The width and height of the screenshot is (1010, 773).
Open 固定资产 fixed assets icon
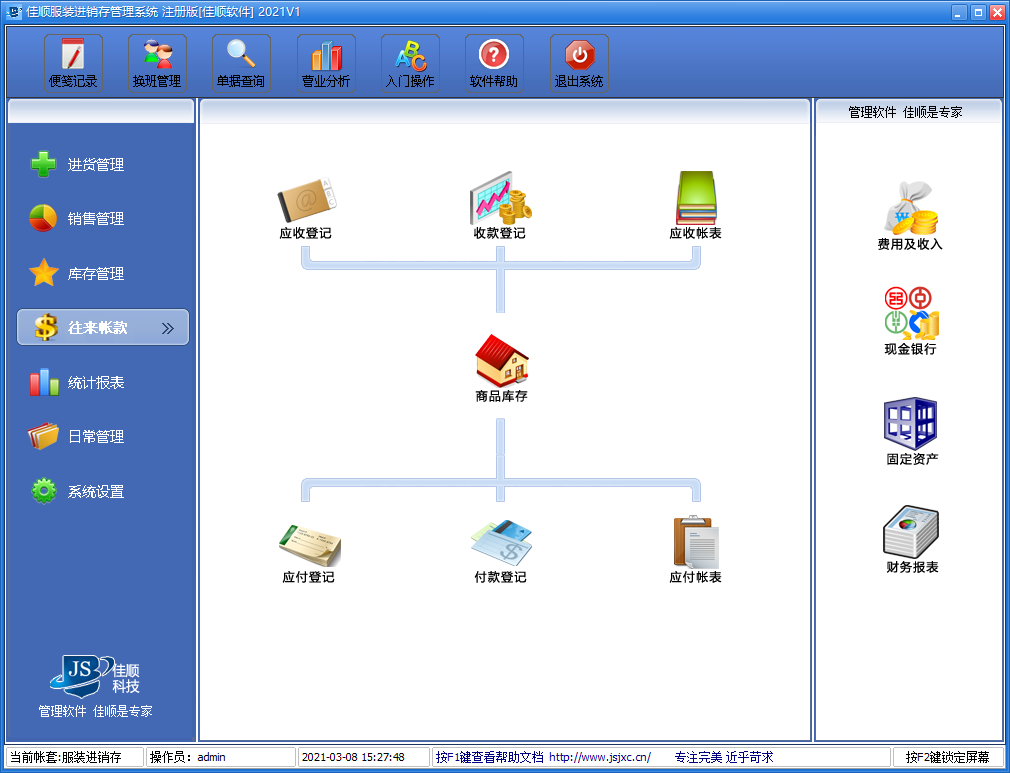[x=911, y=432]
